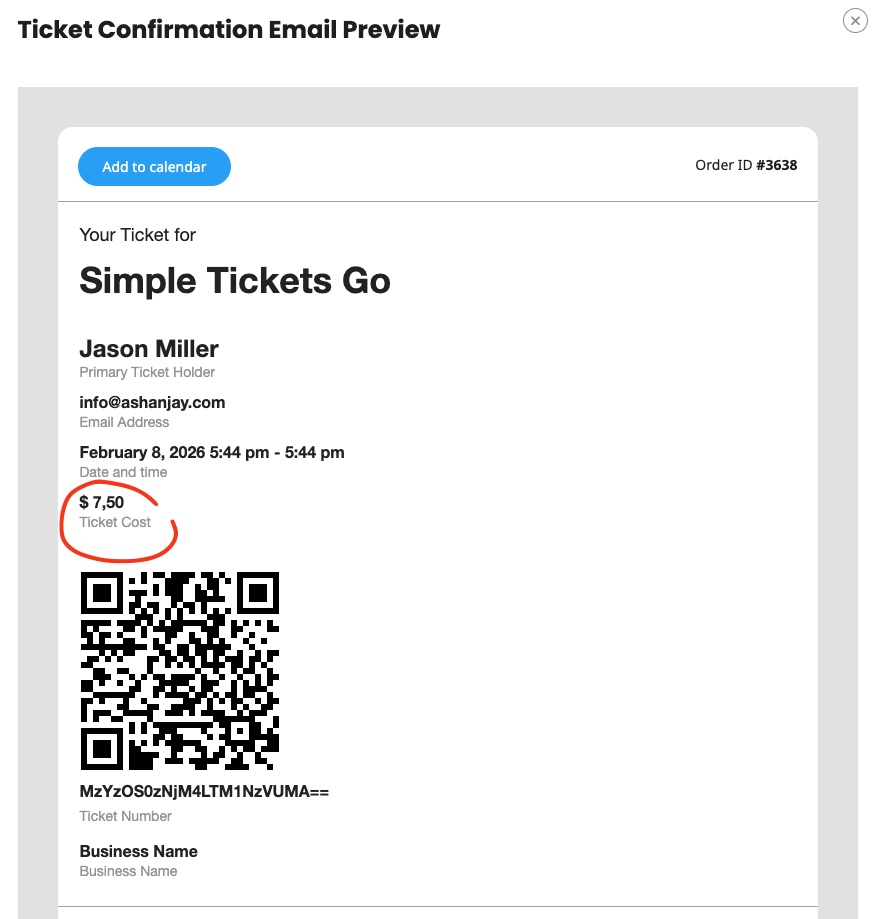Click the $ 7,50 ticket price
The width and height of the screenshot is (876, 919).
(102, 502)
